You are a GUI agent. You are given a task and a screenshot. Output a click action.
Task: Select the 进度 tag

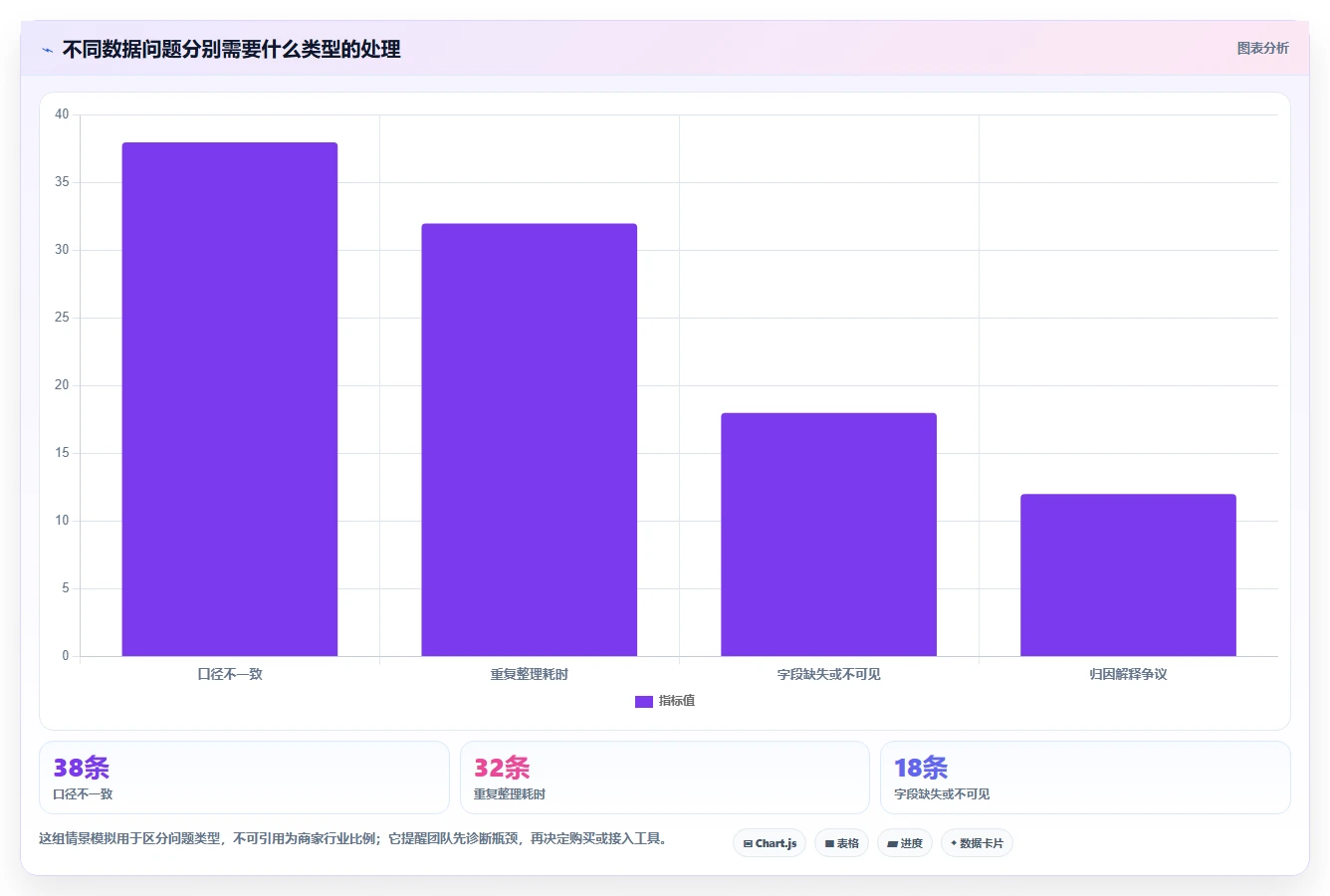(x=904, y=843)
